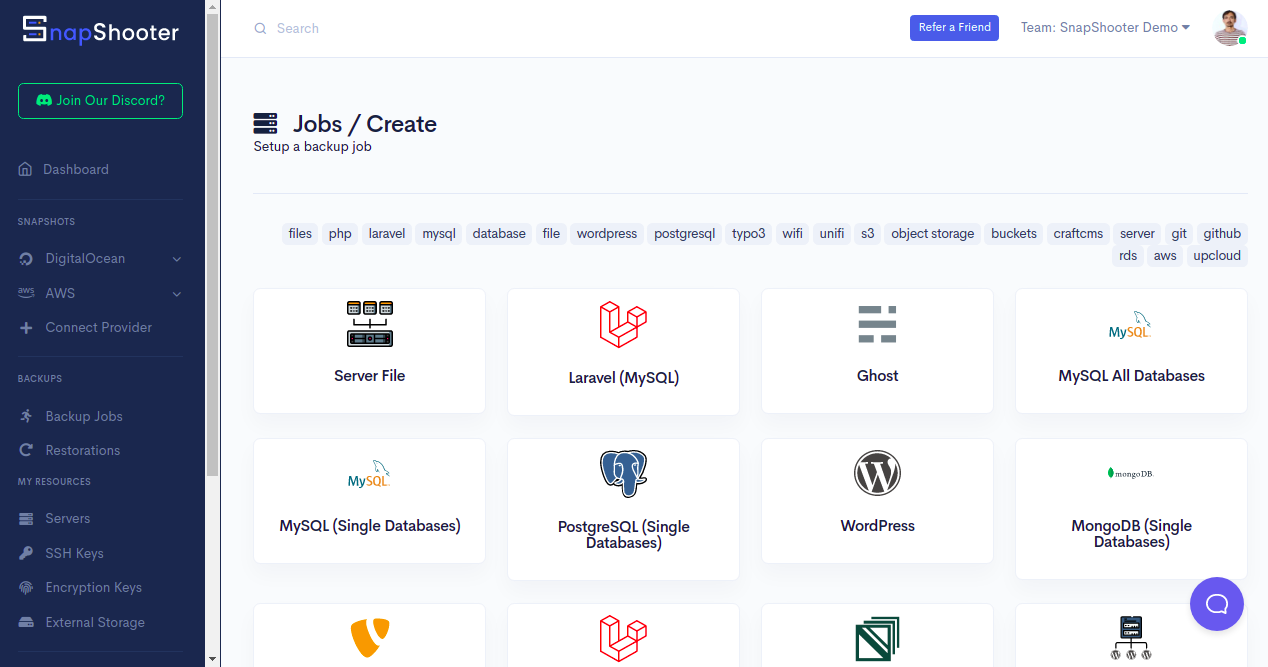Filter by the rds tag
1268x667 pixels.
[1128, 256]
